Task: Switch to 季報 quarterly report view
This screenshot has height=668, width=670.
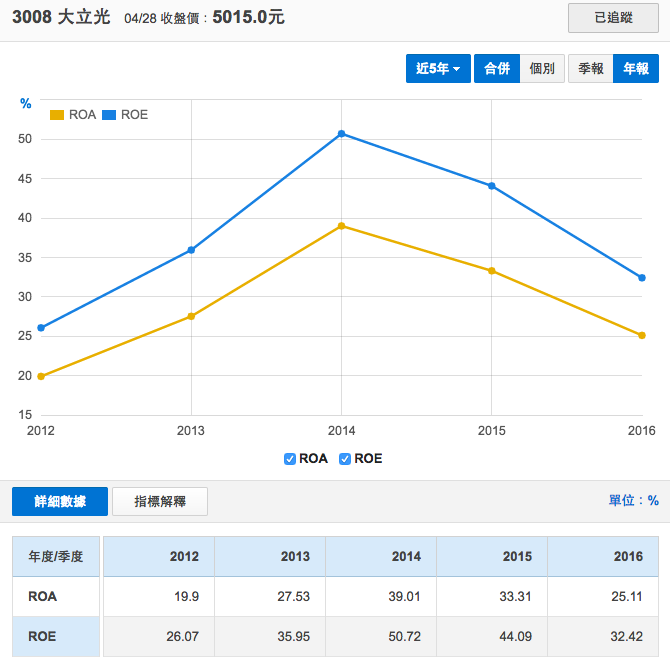Action: (590, 69)
